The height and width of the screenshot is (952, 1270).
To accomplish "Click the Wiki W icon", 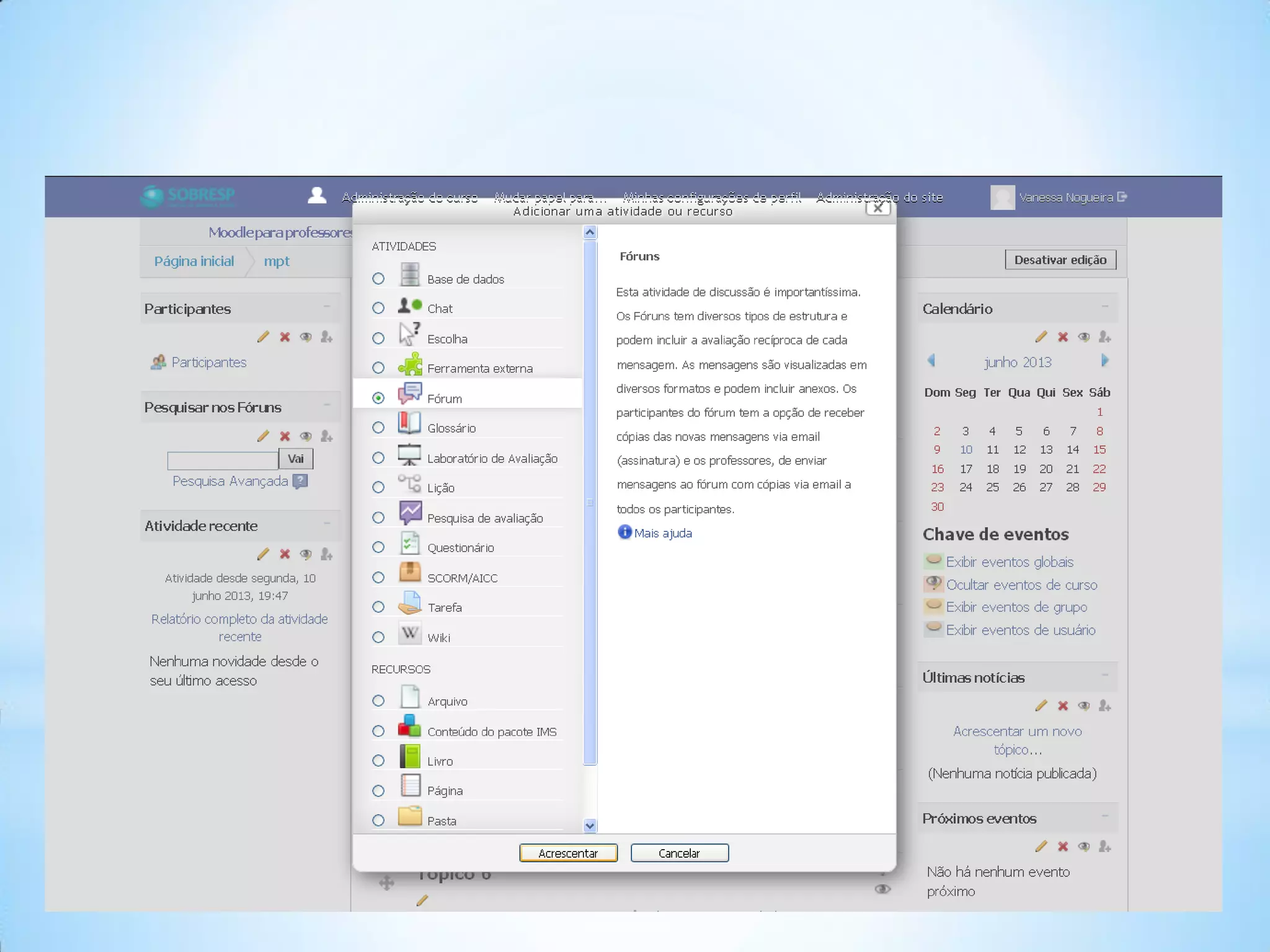I will coord(409,633).
